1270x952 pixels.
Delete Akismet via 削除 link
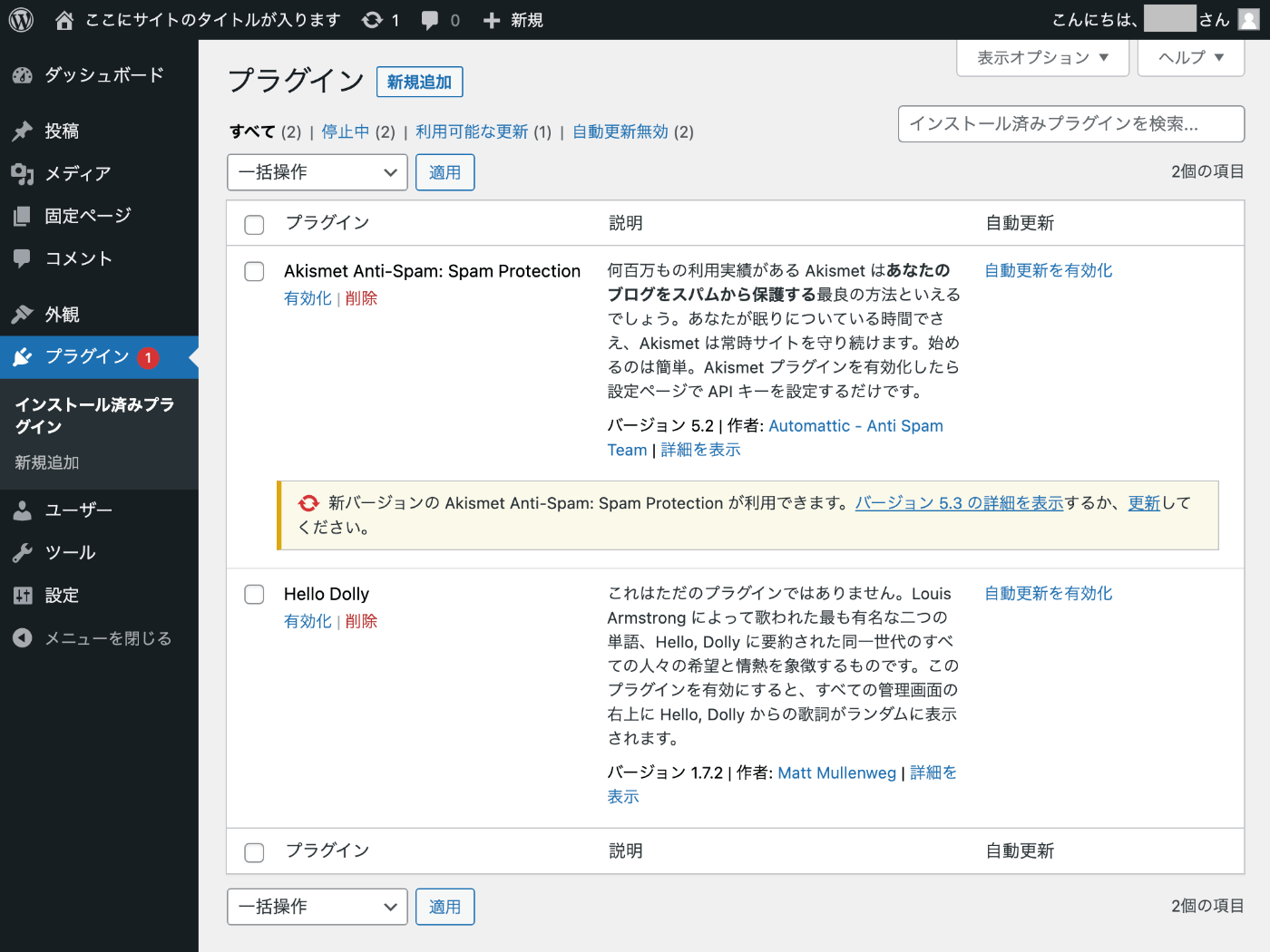click(x=361, y=298)
